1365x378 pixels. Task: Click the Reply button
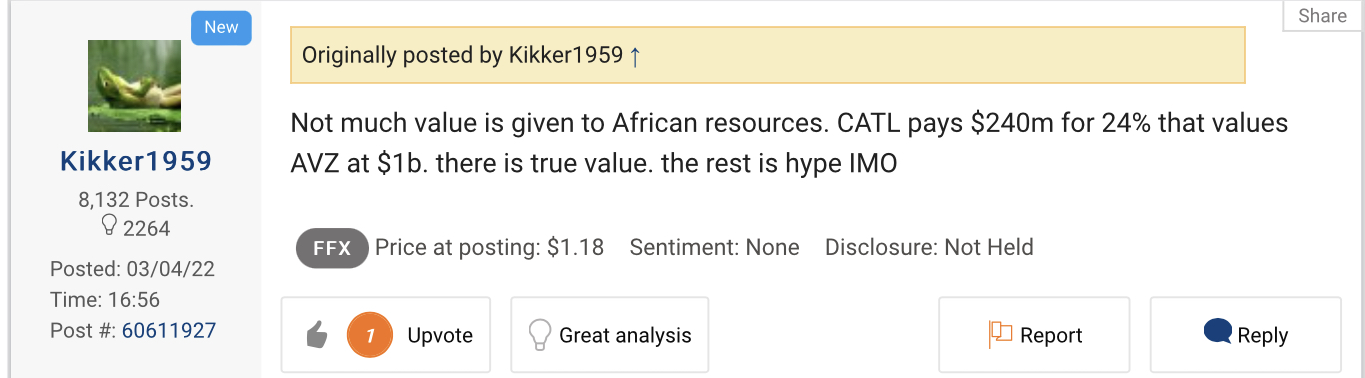click(1245, 335)
